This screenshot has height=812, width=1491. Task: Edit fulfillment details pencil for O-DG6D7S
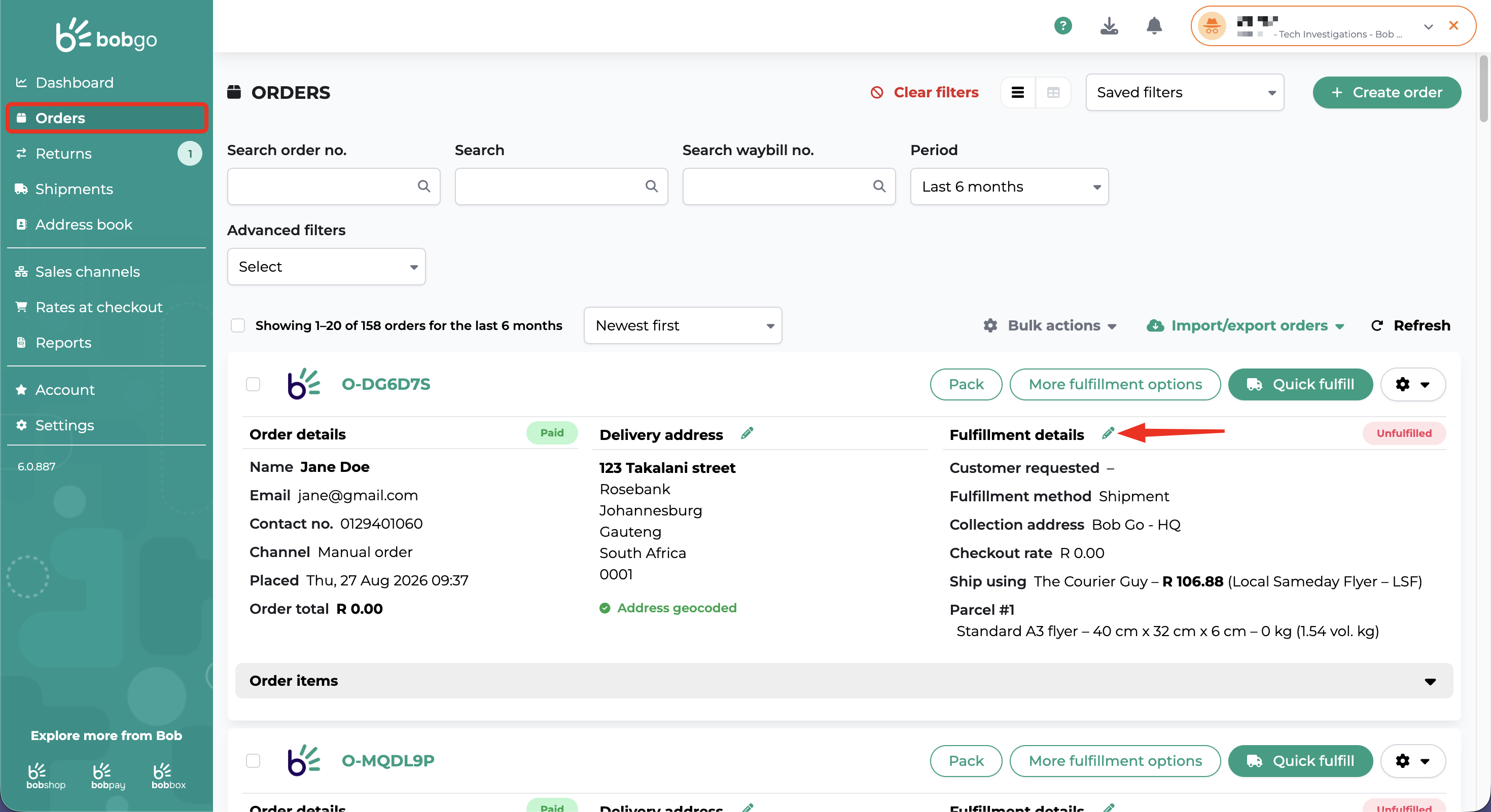1107,433
